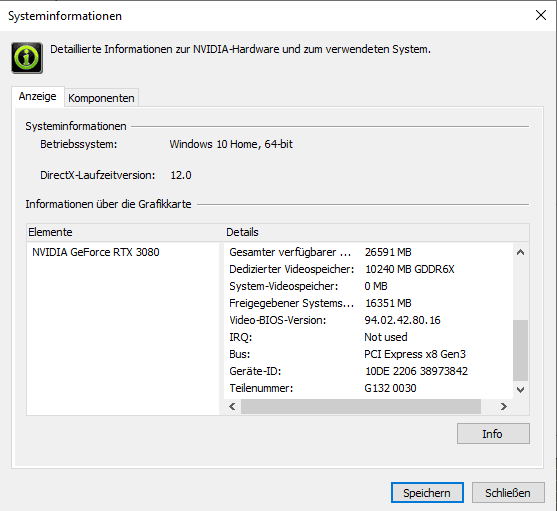Click the vertical scrollbar down arrow
557x511 pixels.
point(520,390)
